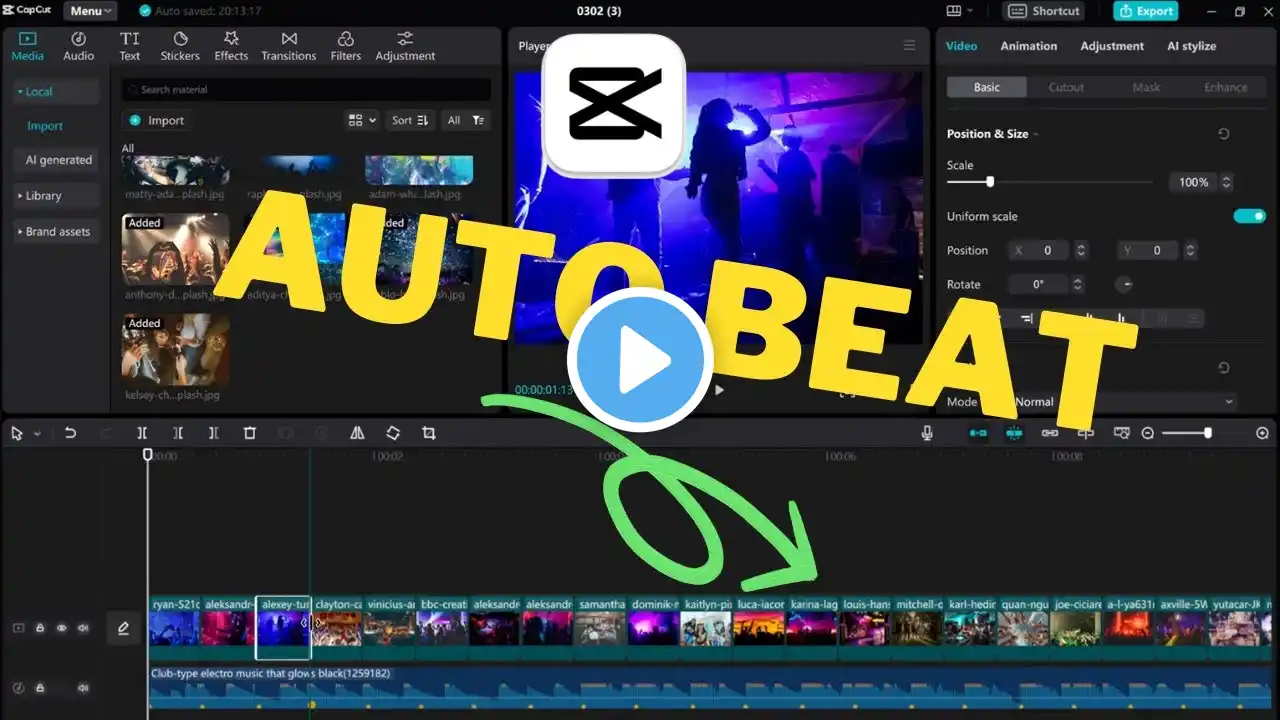Rotate the selected clip with toolbar icon
1280x720 pixels.
pyautogui.click(x=393, y=433)
